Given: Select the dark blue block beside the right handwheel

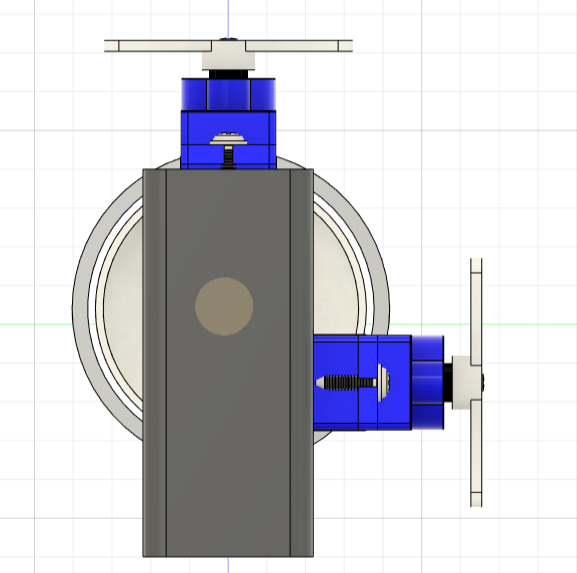Looking at the screenshot, I should (428, 382).
